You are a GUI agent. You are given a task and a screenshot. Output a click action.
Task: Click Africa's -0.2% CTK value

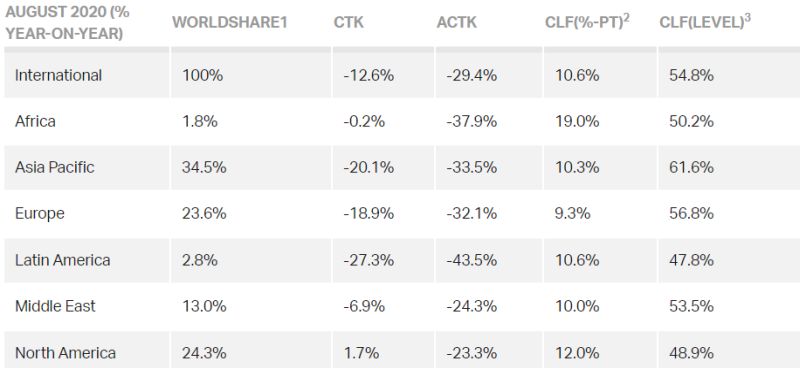pyautogui.click(x=364, y=121)
